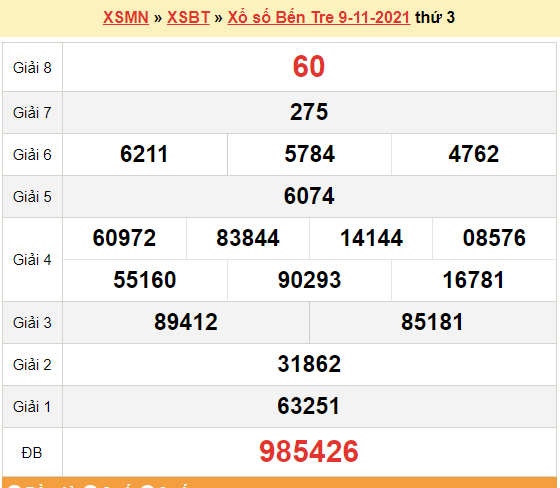Select the Giải 8 result 60
Viewport: 560px width, 488px height.
(x=309, y=66)
